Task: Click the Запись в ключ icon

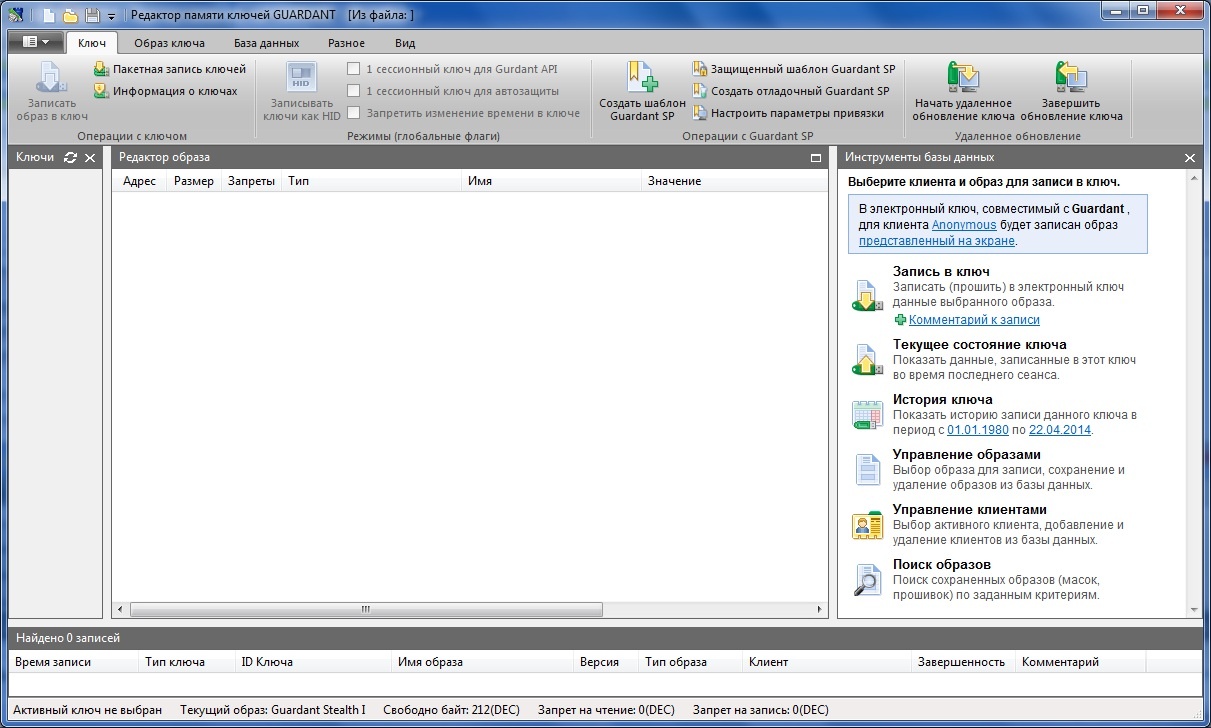Action: click(x=866, y=296)
